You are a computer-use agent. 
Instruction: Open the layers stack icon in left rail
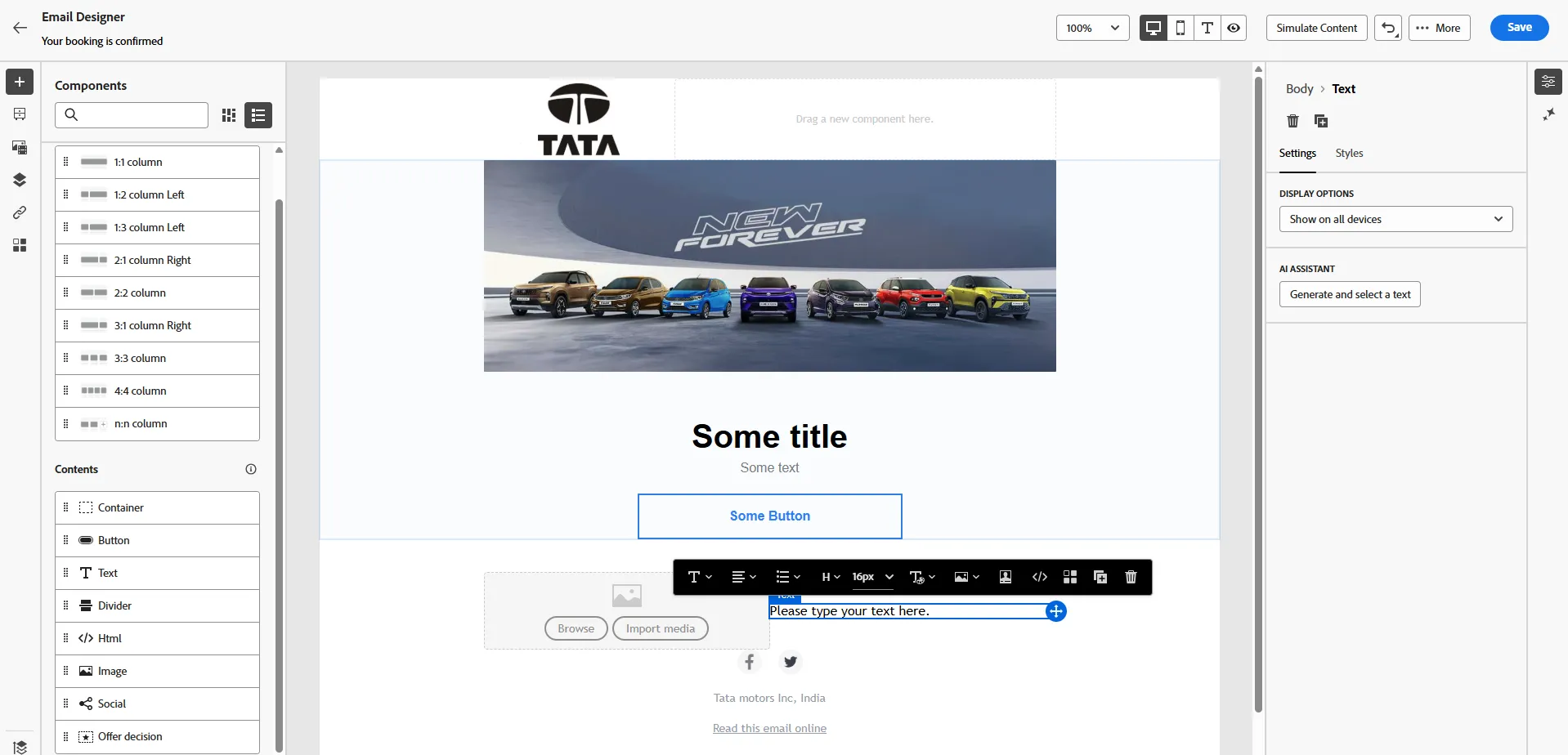(x=20, y=180)
